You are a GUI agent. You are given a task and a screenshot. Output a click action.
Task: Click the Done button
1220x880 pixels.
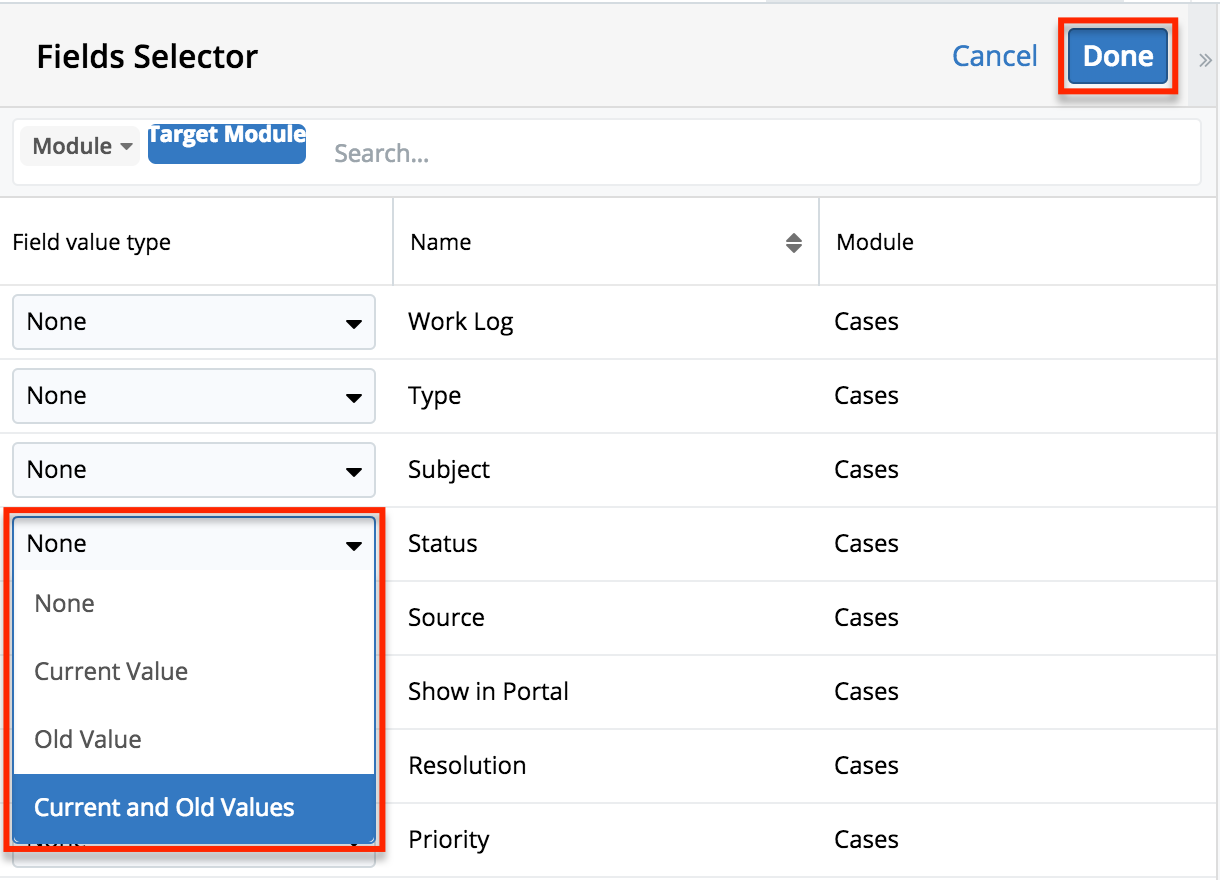pyautogui.click(x=1117, y=56)
